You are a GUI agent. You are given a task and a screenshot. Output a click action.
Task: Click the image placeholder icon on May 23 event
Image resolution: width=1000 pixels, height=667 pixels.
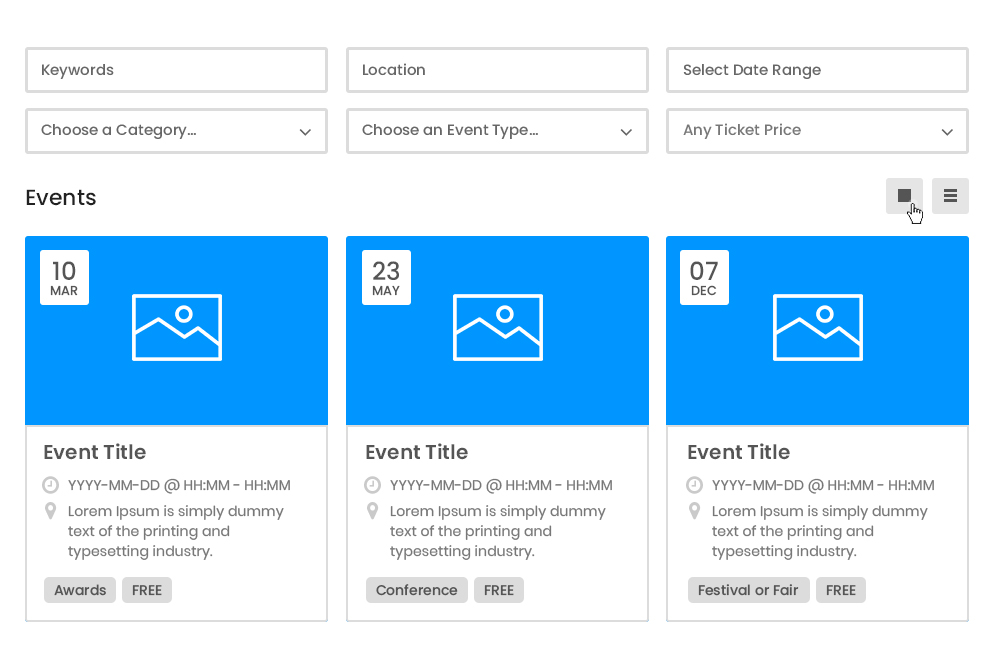(x=498, y=327)
